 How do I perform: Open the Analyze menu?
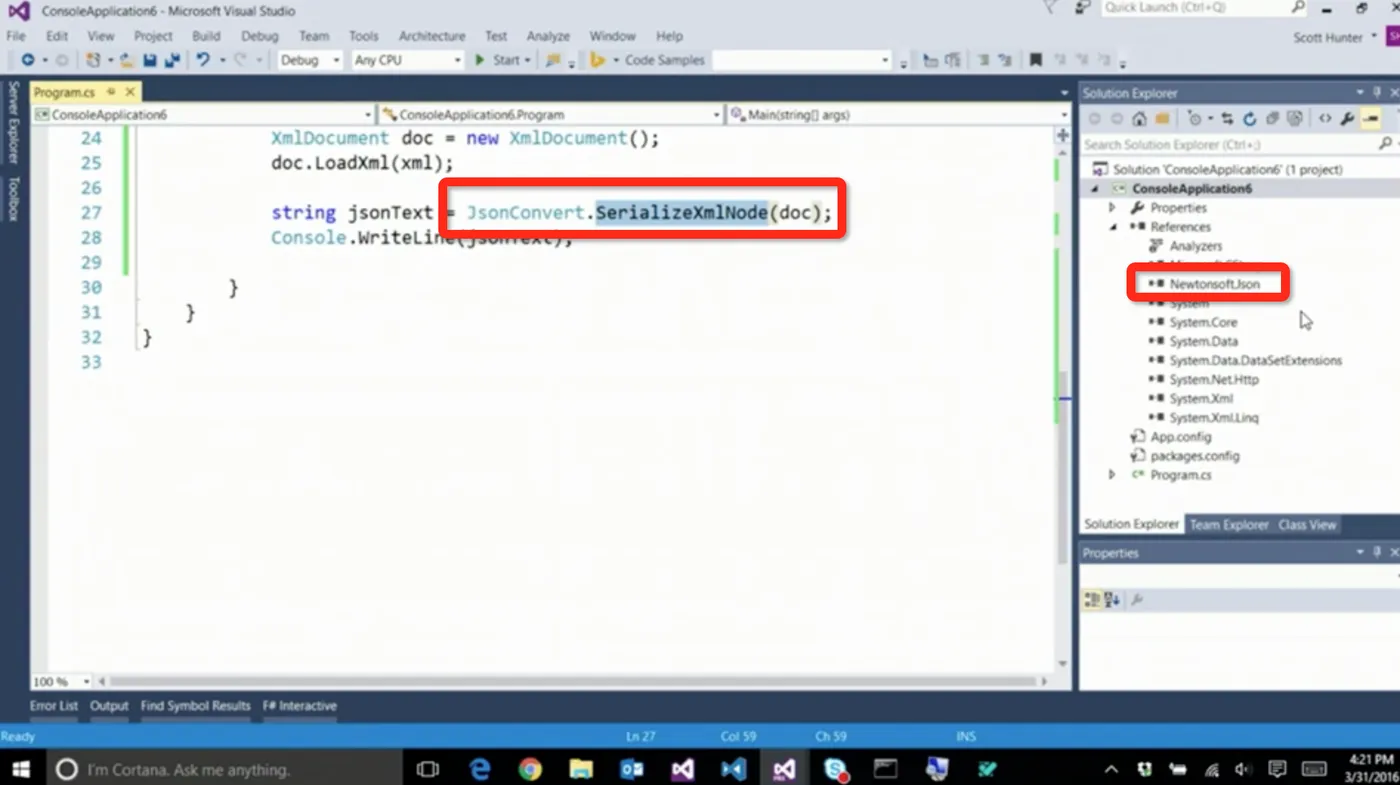(548, 36)
